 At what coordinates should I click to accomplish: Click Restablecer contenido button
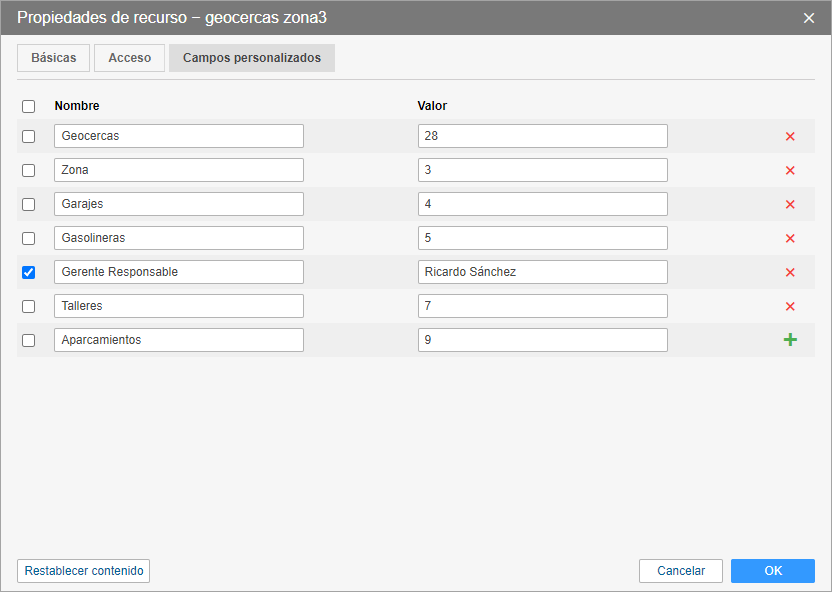[84, 571]
